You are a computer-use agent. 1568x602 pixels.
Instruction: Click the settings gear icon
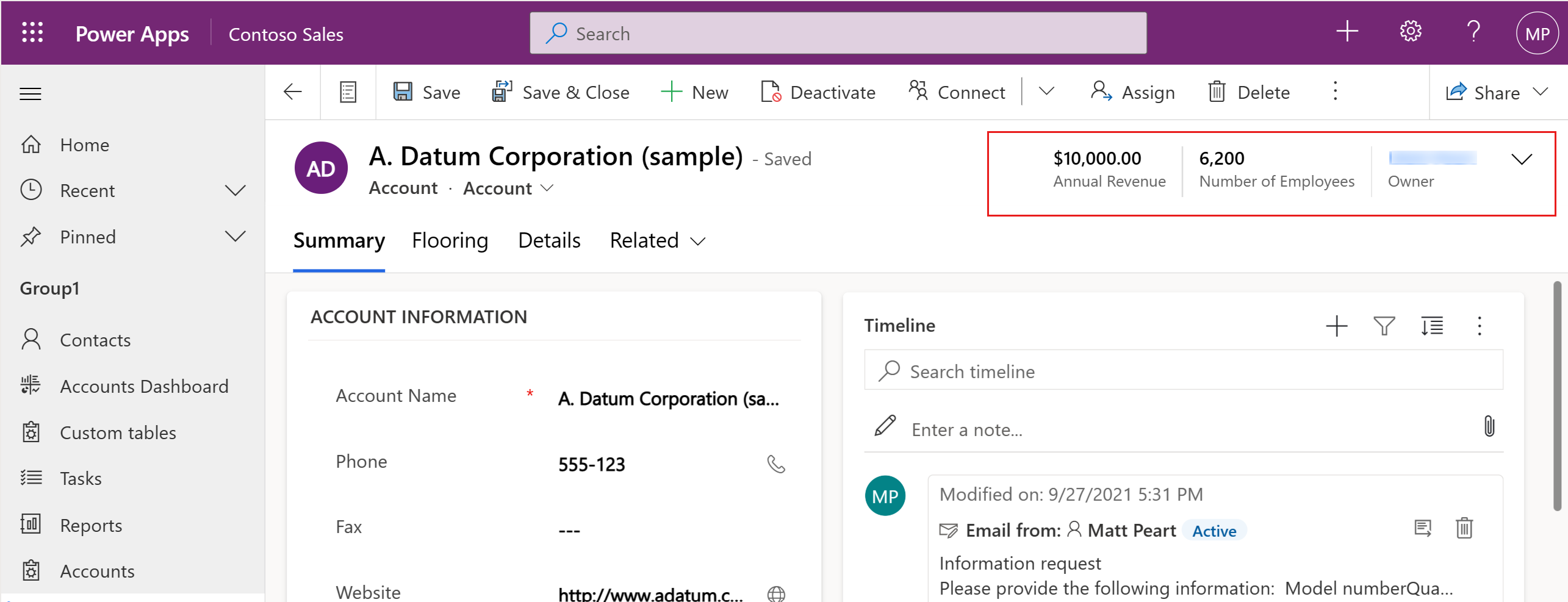click(1410, 31)
